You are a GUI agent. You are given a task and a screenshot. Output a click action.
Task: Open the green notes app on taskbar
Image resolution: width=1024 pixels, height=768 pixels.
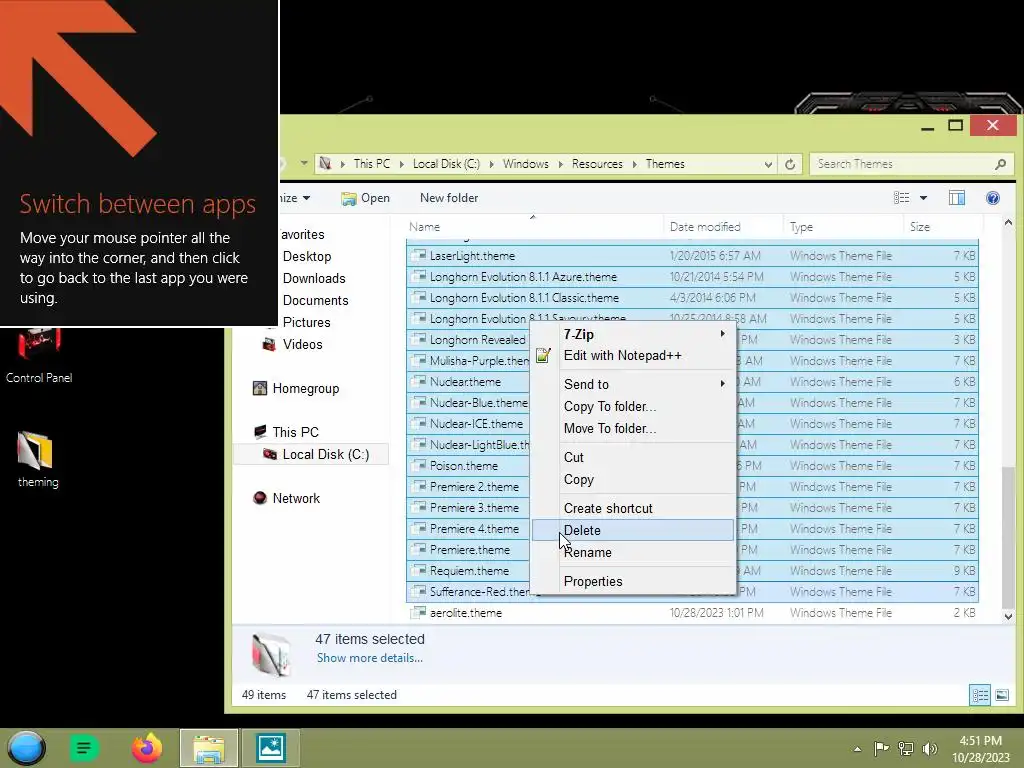pyautogui.click(x=84, y=748)
